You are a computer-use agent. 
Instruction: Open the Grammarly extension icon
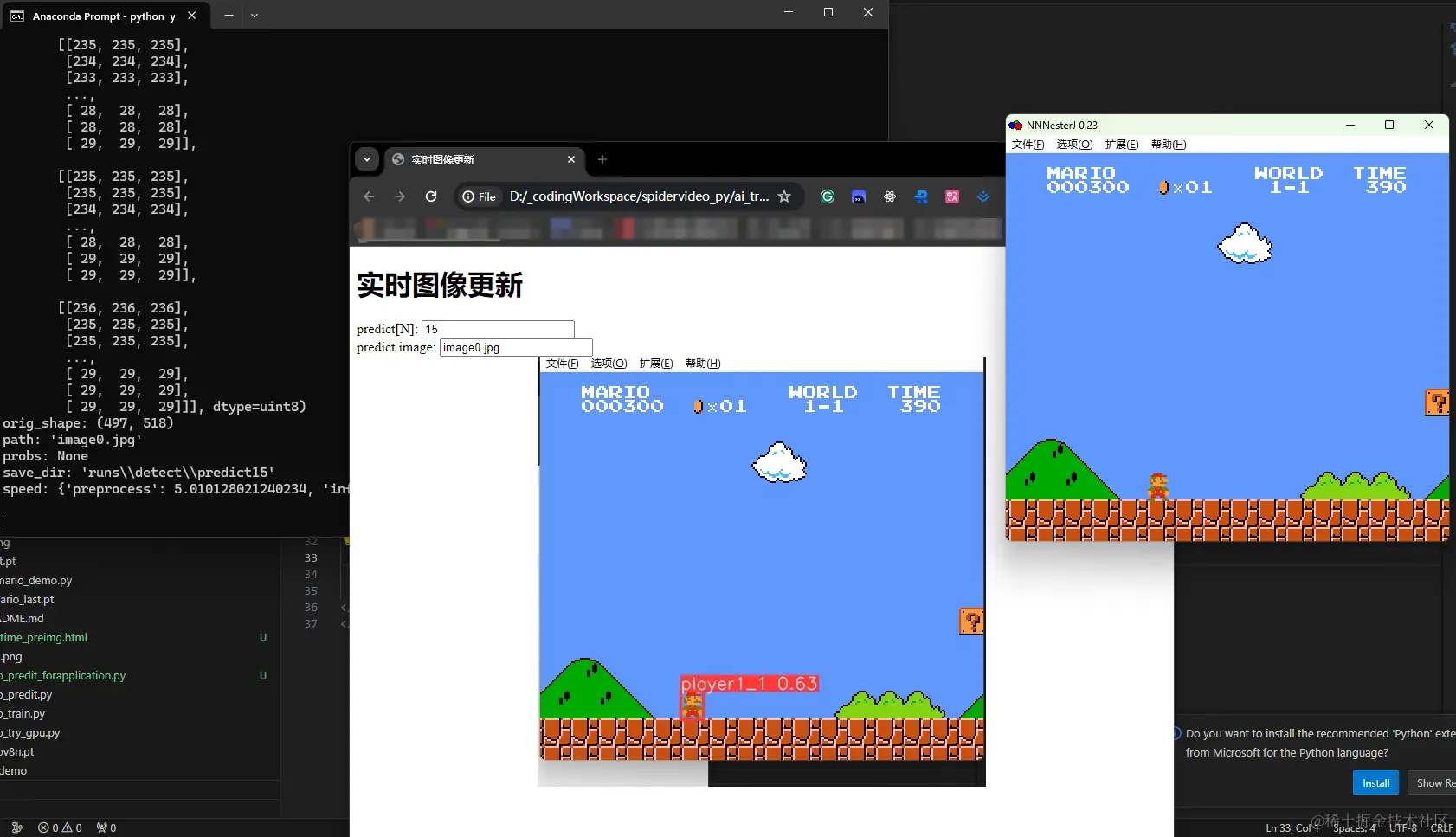(x=828, y=196)
